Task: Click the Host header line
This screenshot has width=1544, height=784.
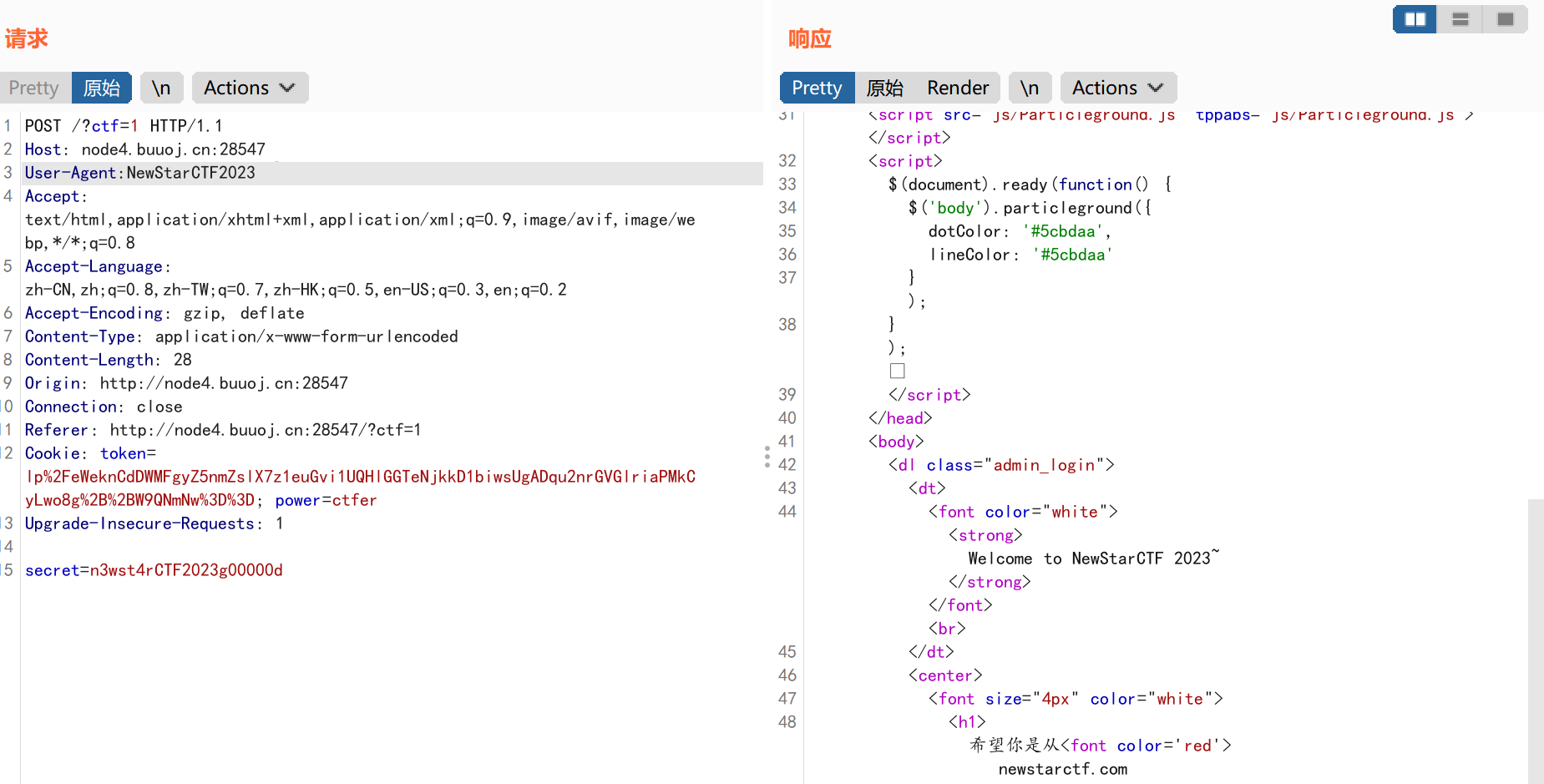Action: pos(144,149)
